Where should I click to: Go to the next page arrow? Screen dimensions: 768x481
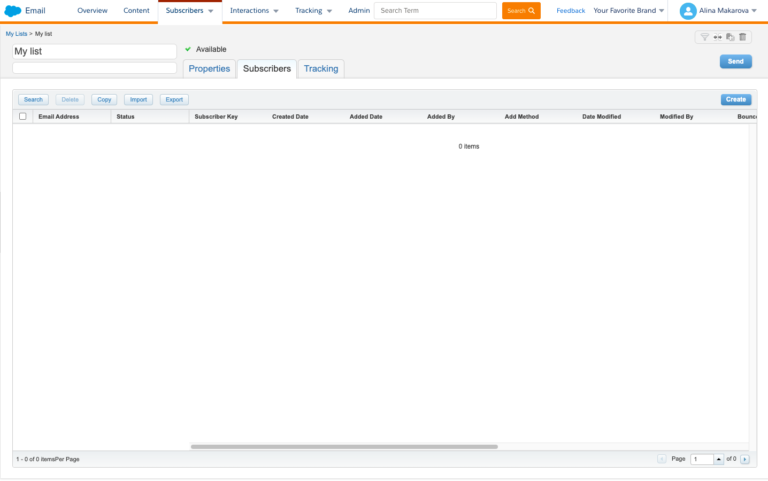(x=746, y=459)
